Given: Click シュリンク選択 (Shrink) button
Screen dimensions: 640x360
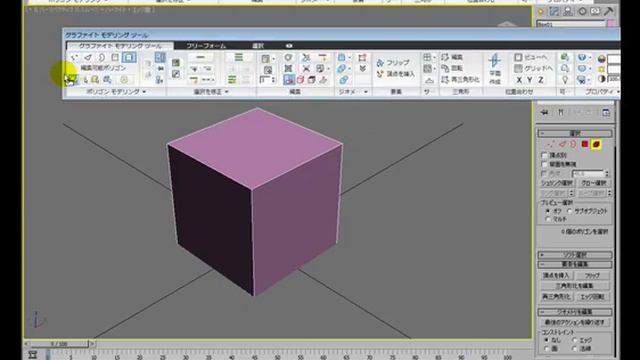Looking at the screenshot, I should point(557,183).
